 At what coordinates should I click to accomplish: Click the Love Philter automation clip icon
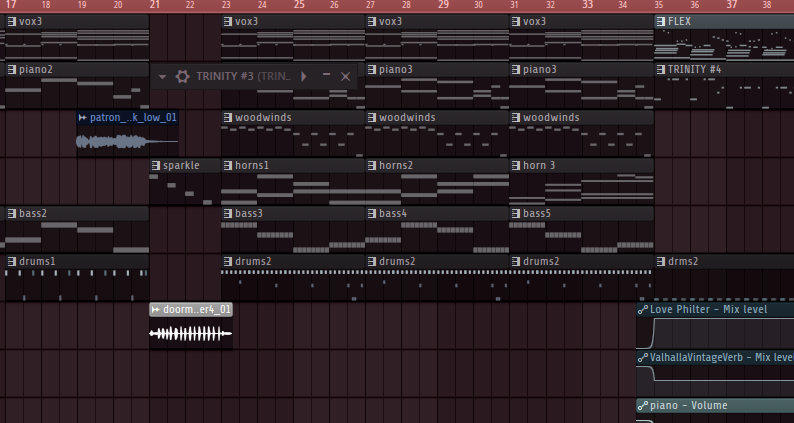(643, 310)
